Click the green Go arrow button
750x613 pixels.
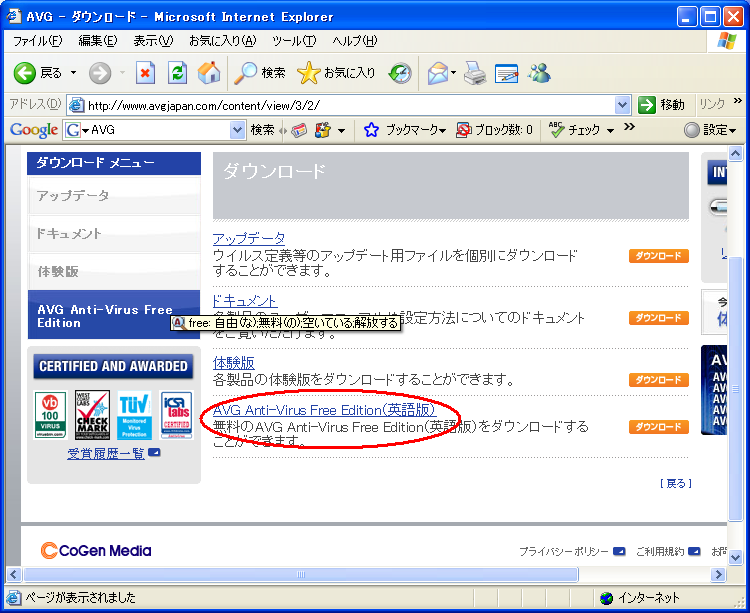(647, 105)
